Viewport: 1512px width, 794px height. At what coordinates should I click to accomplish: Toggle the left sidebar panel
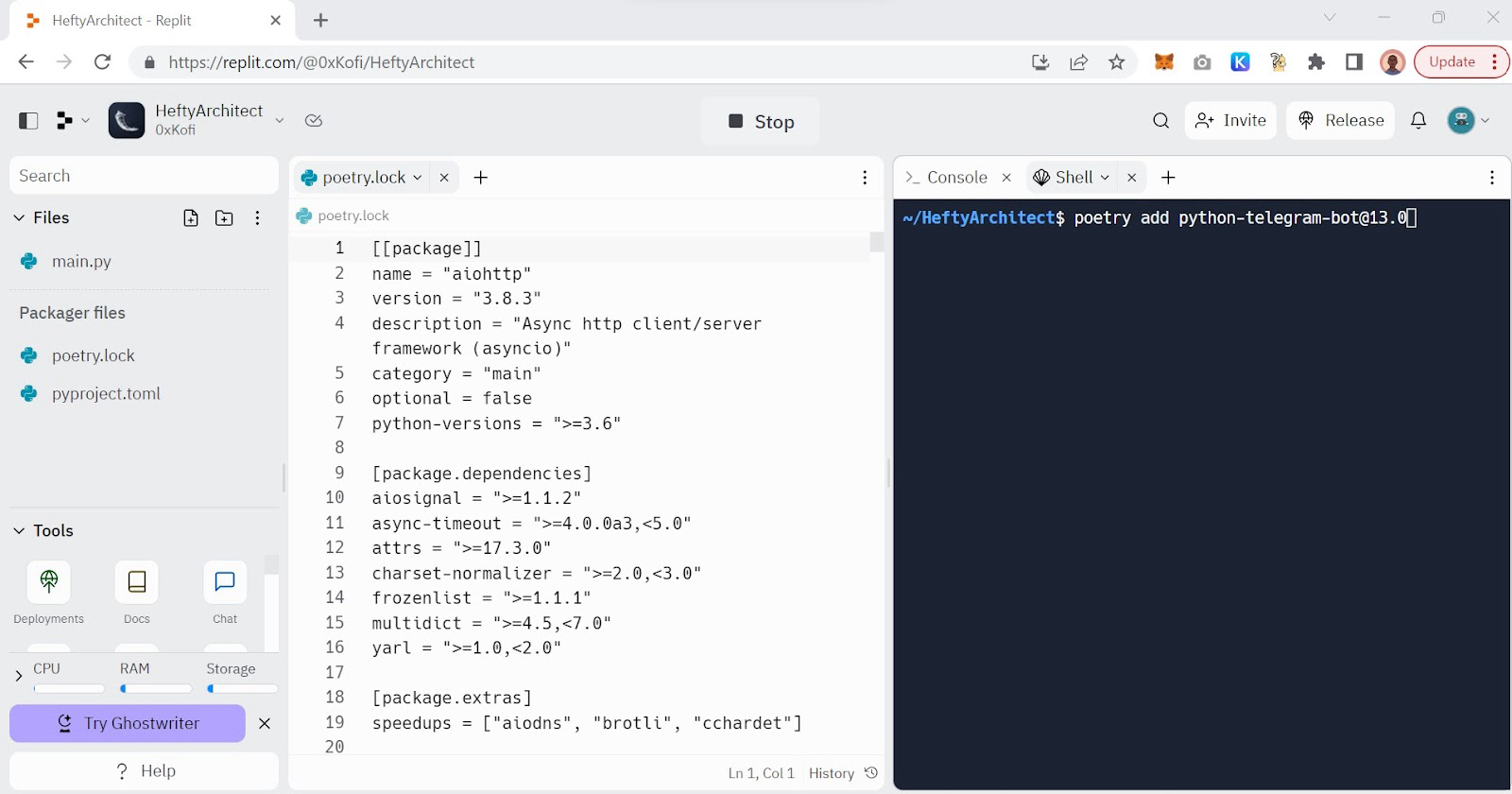pyautogui.click(x=28, y=121)
